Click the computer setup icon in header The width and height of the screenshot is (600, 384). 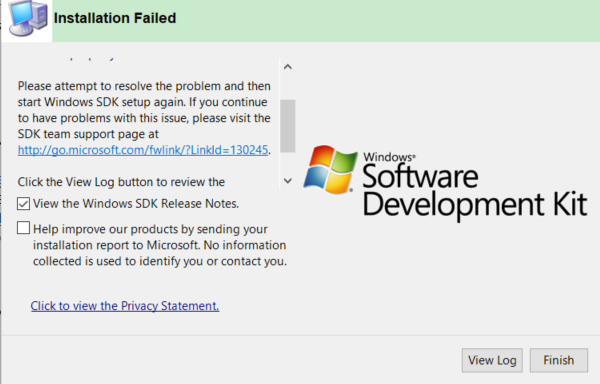coord(28,19)
